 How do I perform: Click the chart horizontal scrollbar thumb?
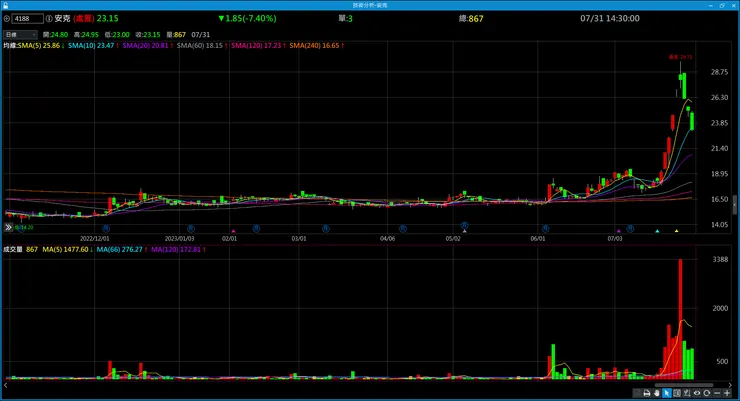tap(684, 385)
